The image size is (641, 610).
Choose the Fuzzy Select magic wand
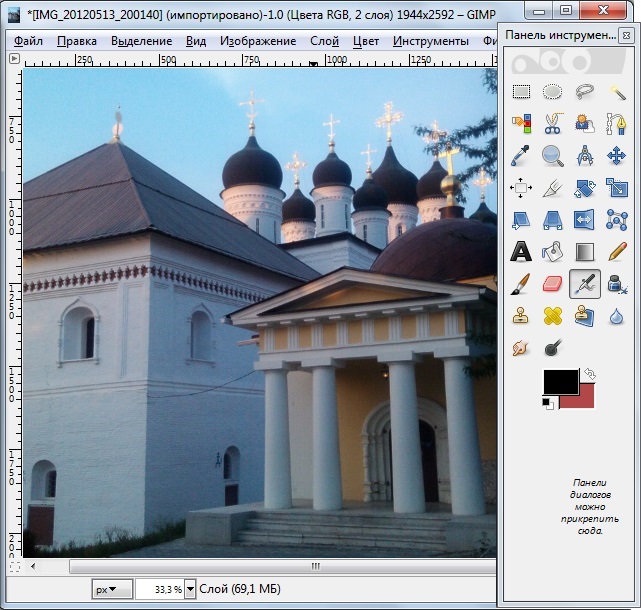pos(617,92)
